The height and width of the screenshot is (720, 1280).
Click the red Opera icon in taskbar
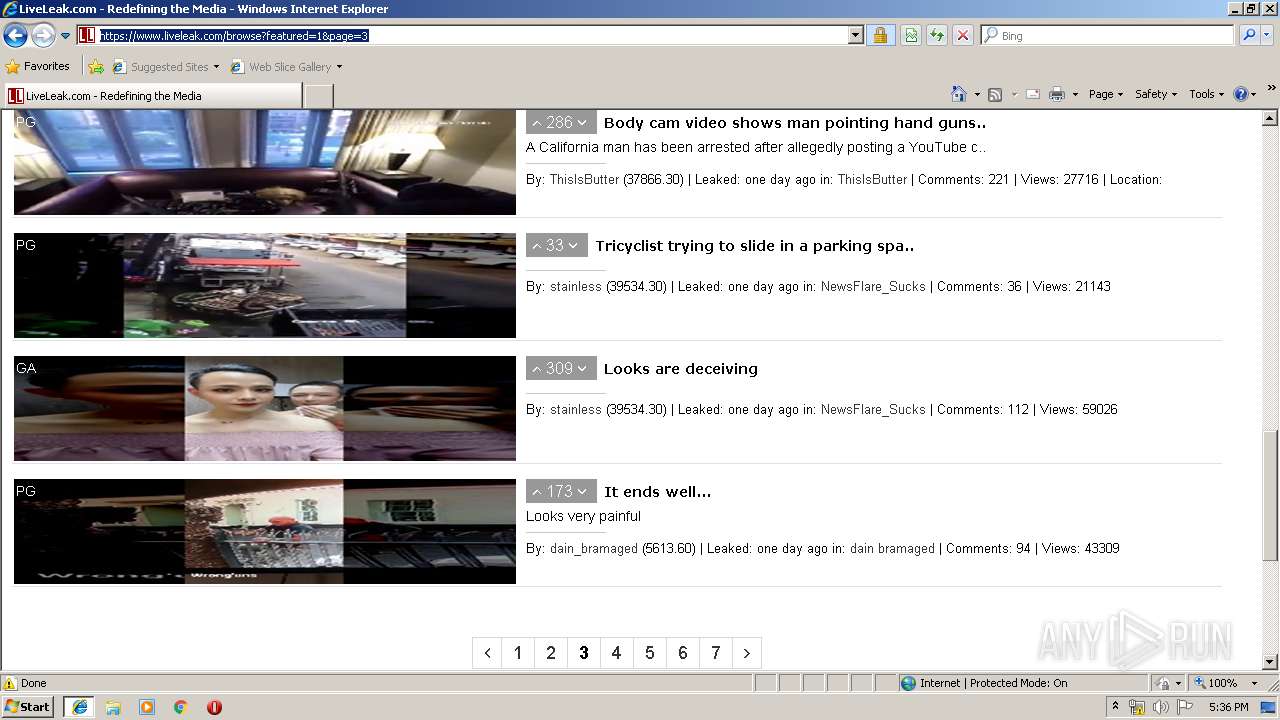coord(214,707)
